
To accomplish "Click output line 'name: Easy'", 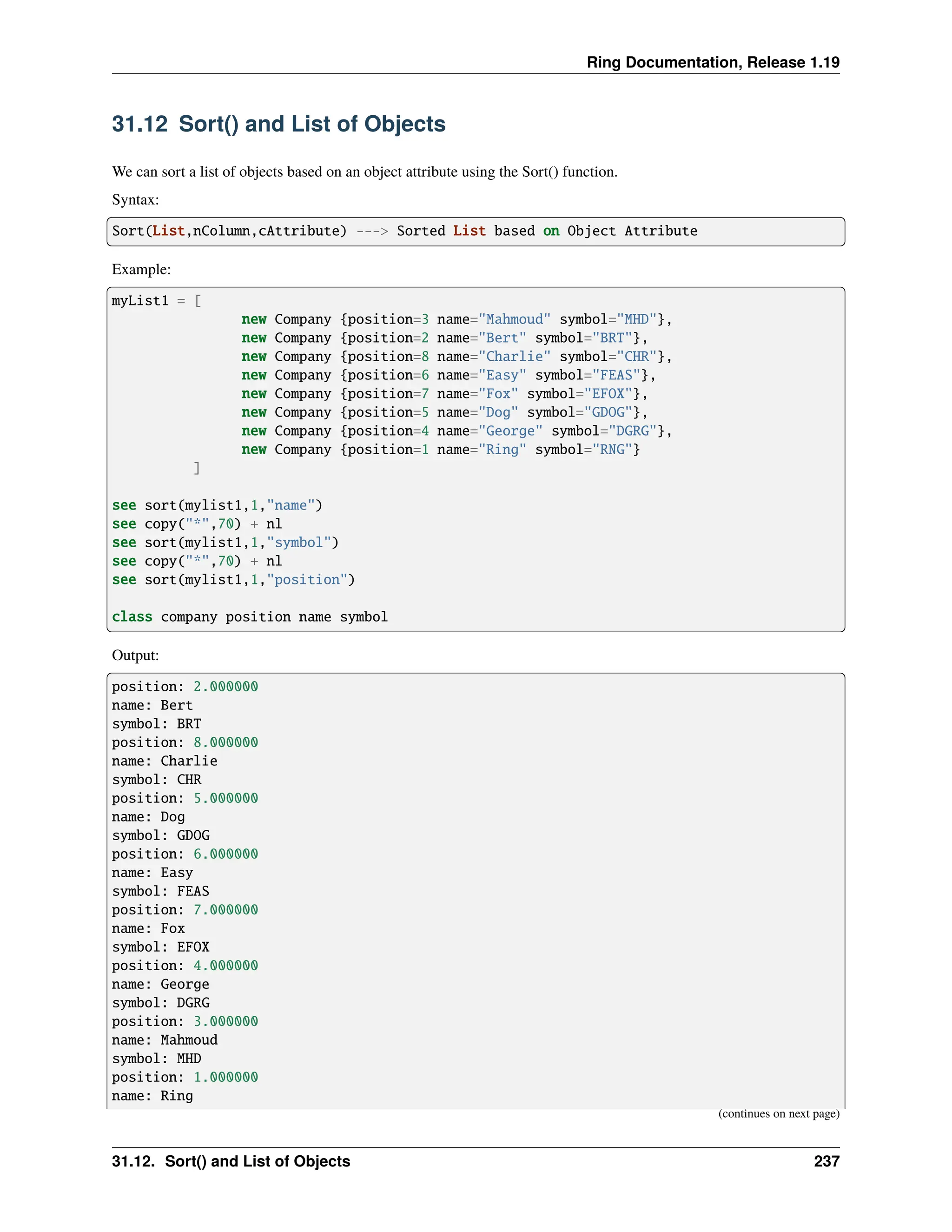I will tap(152, 873).
